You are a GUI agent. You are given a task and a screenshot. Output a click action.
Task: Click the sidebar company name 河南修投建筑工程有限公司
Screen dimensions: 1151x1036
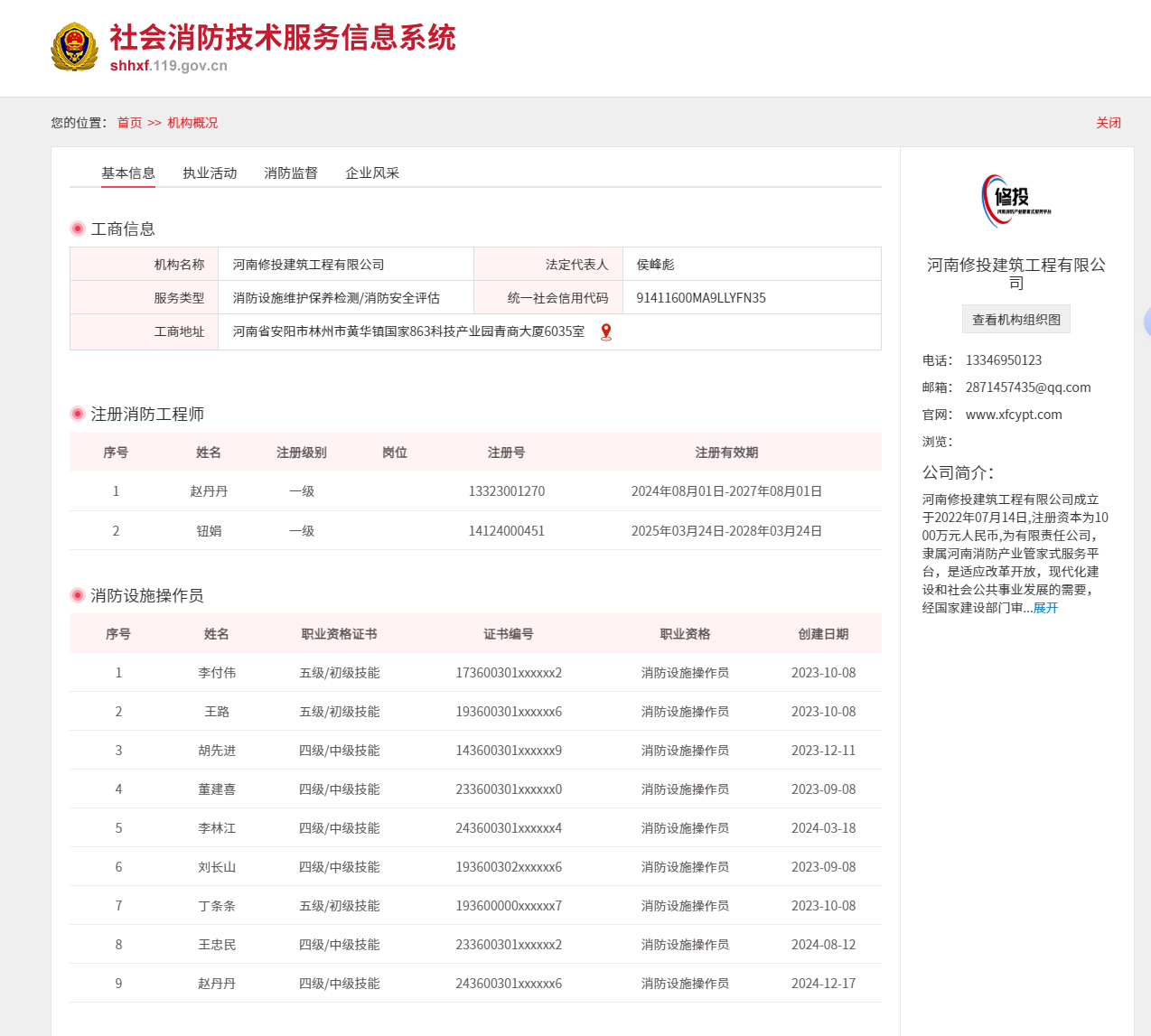[1016, 274]
